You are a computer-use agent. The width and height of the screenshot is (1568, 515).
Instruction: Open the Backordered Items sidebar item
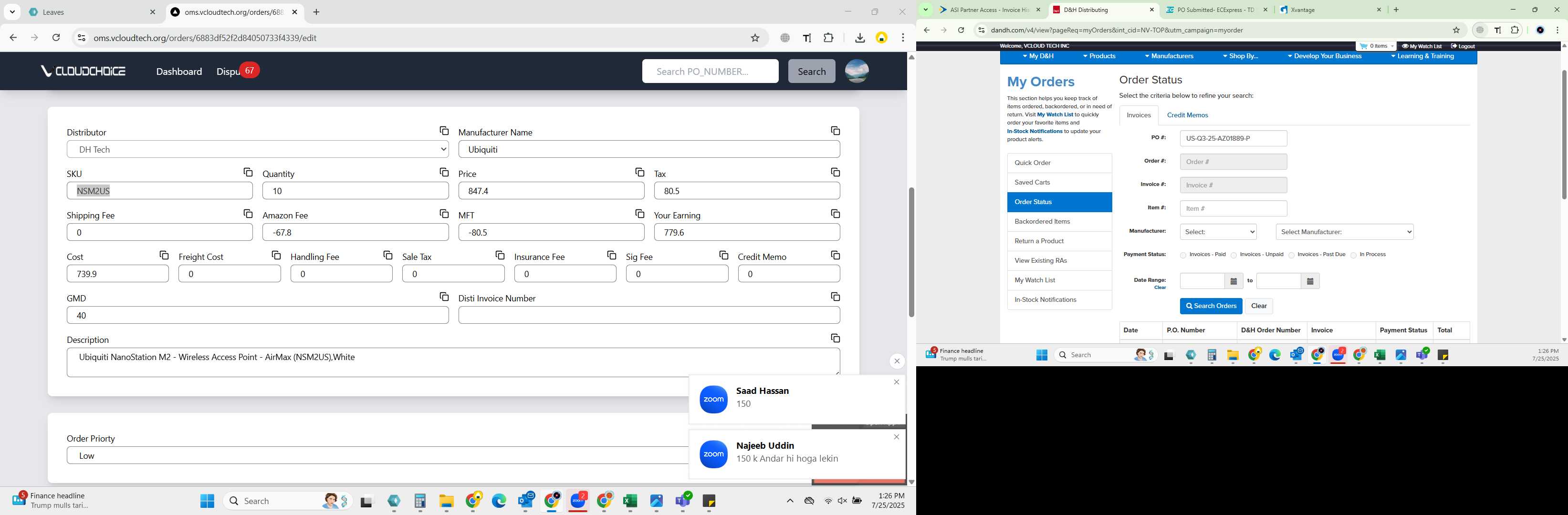coord(1059,221)
